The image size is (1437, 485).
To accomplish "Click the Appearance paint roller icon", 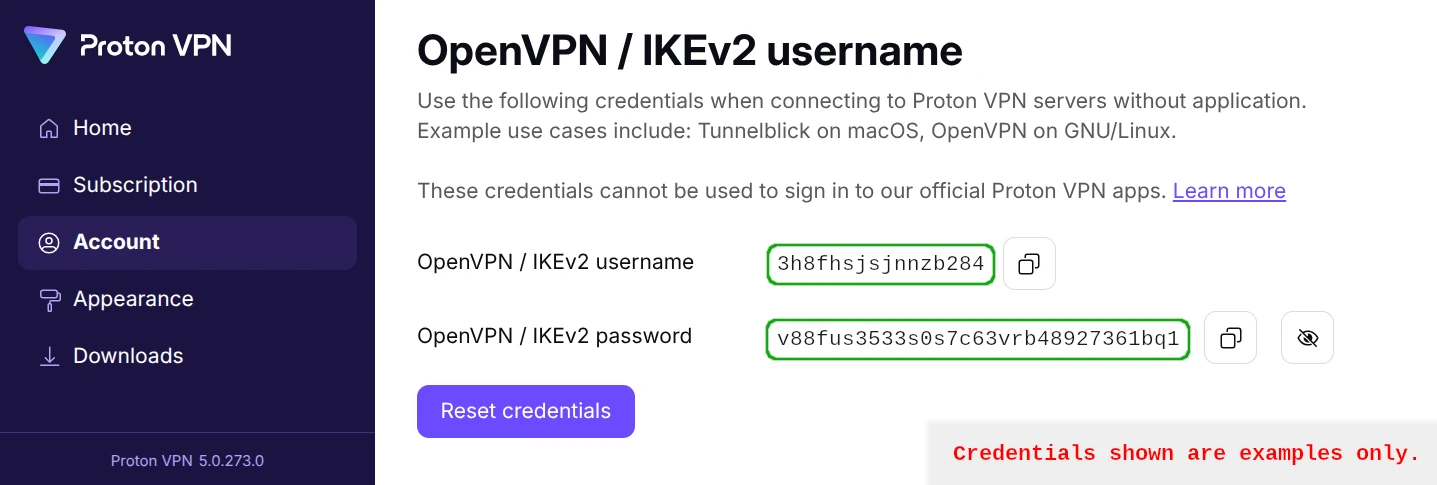I will click(x=49, y=299).
